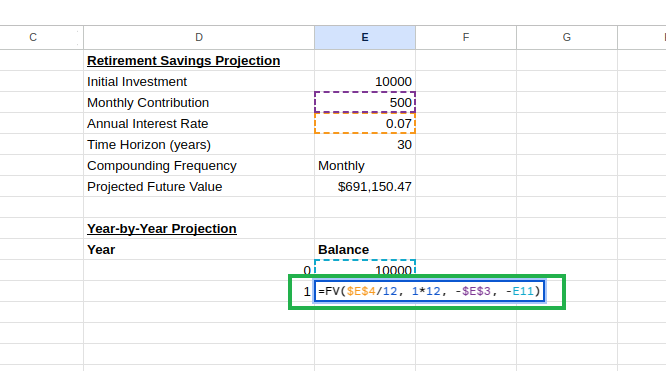Select the year 1 cell
The image size is (666, 371).
click(x=199, y=292)
